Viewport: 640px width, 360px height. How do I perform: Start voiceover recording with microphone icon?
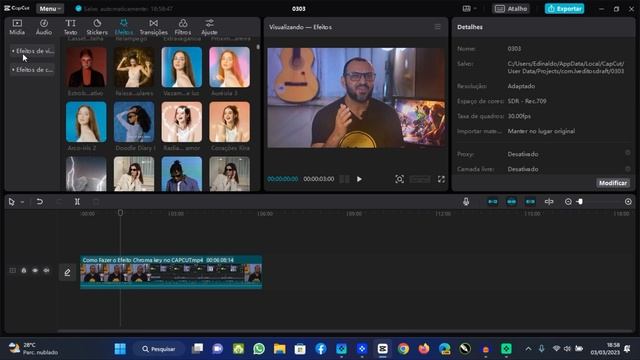click(466, 202)
